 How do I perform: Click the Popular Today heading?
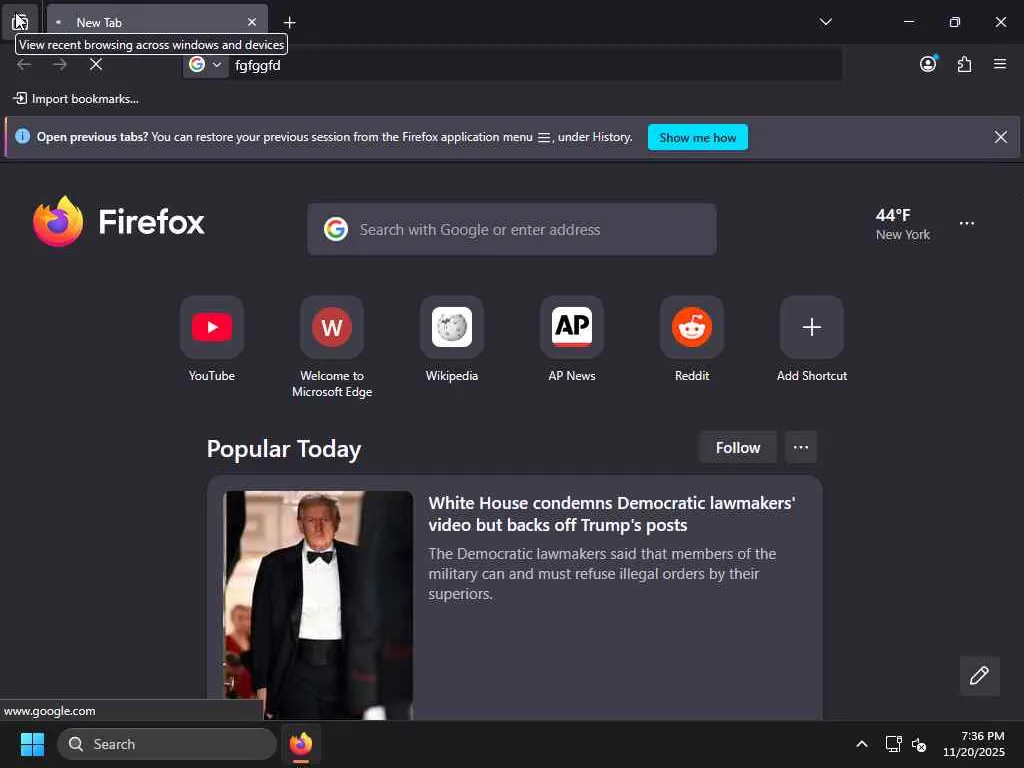[284, 449]
